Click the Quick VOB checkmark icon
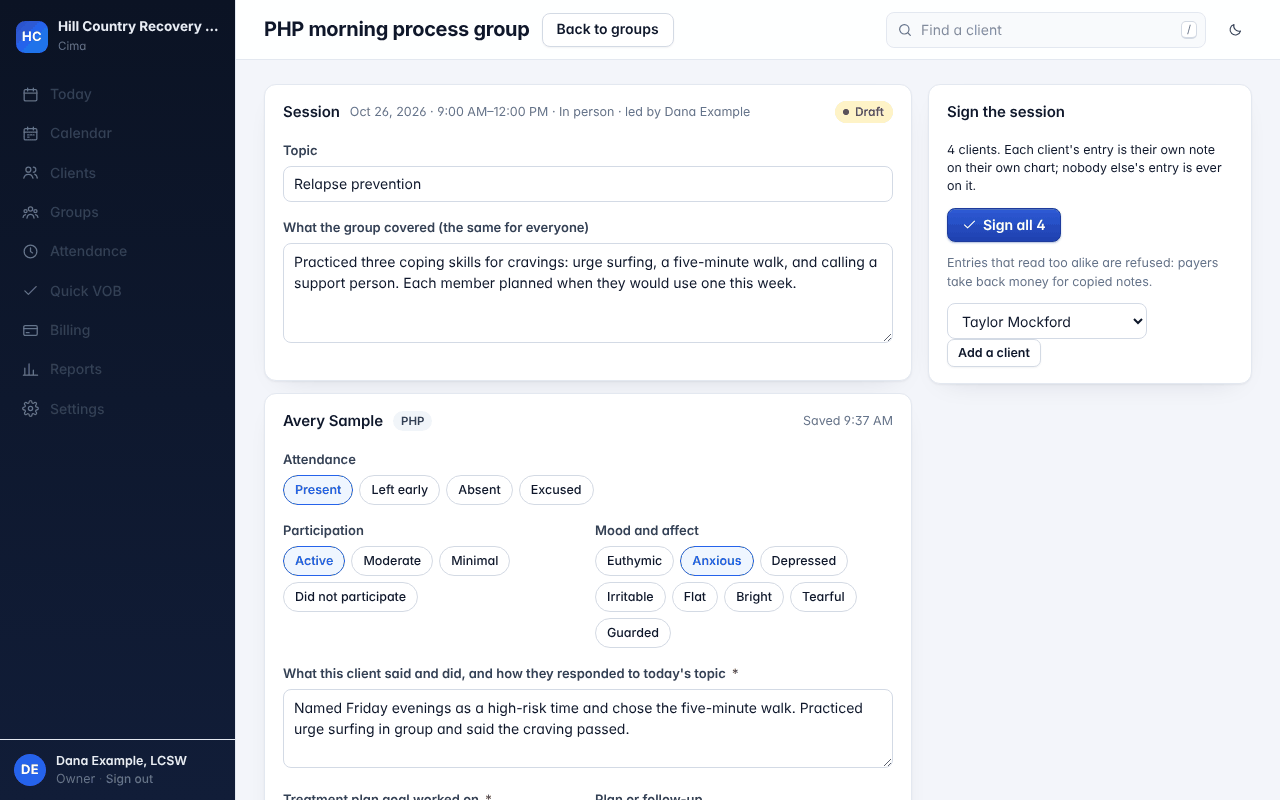Viewport: 1280px width, 800px height. point(31,291)
